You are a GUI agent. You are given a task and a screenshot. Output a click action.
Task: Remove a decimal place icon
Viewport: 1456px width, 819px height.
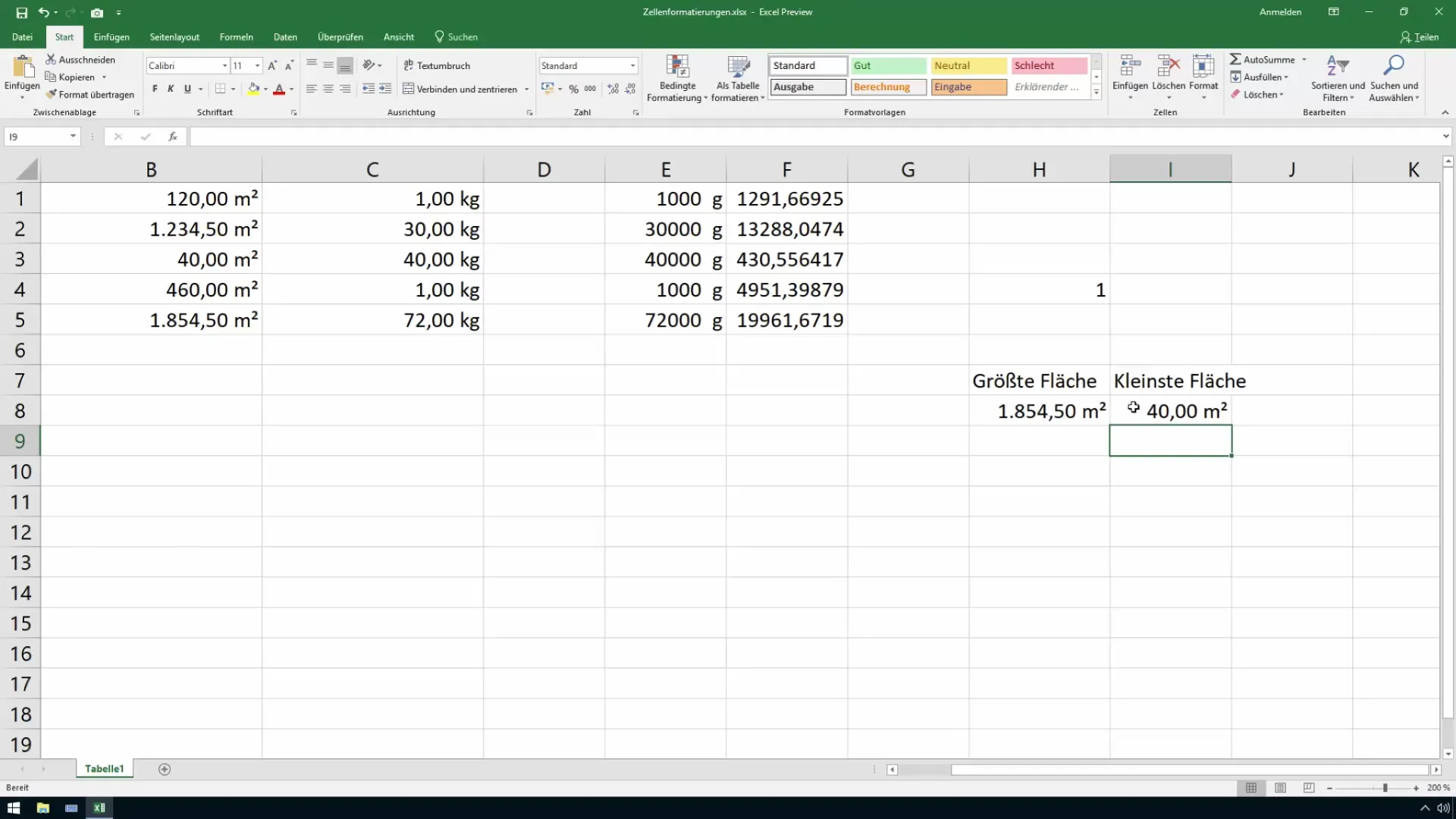[630, 89]
